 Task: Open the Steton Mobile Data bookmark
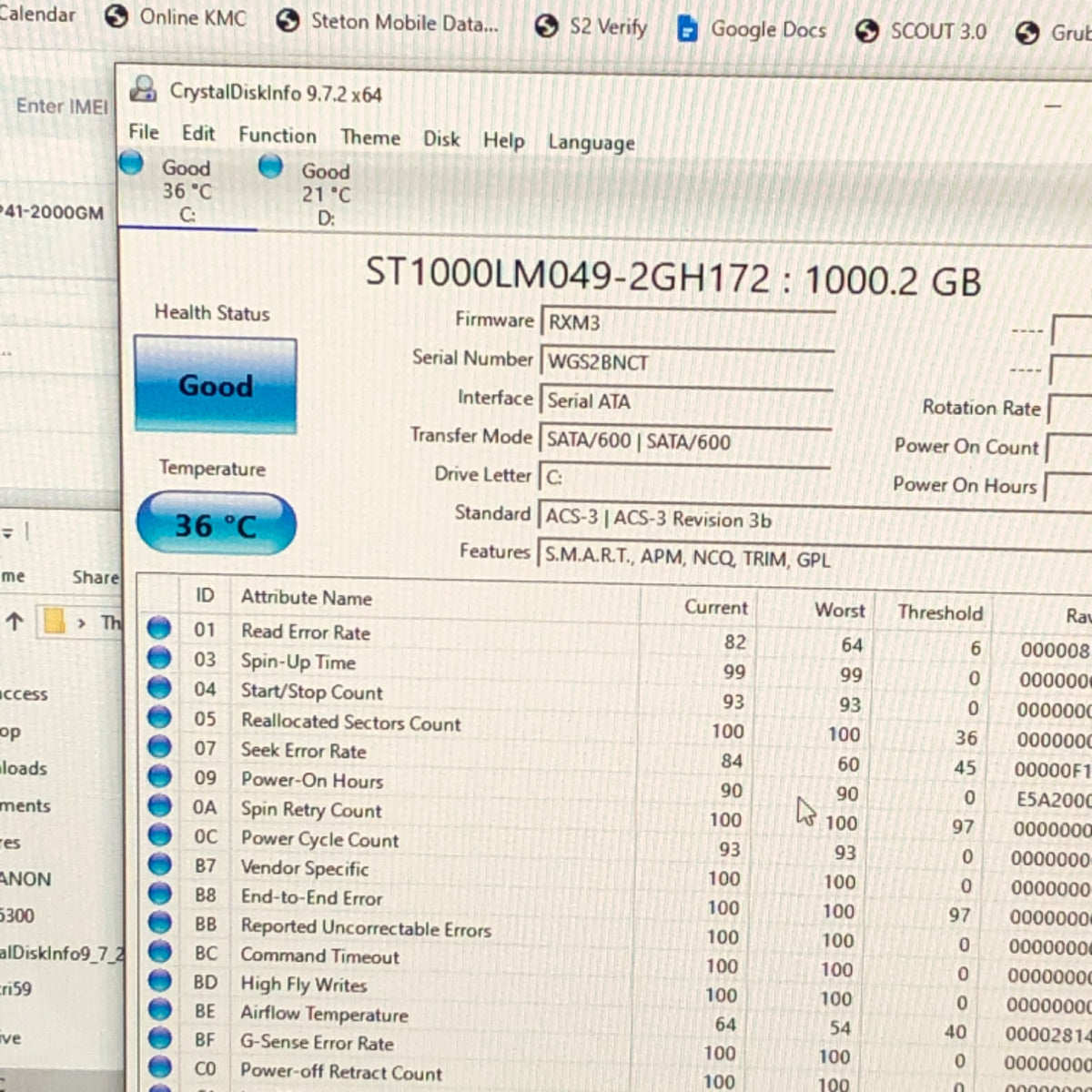coord(388,22)
